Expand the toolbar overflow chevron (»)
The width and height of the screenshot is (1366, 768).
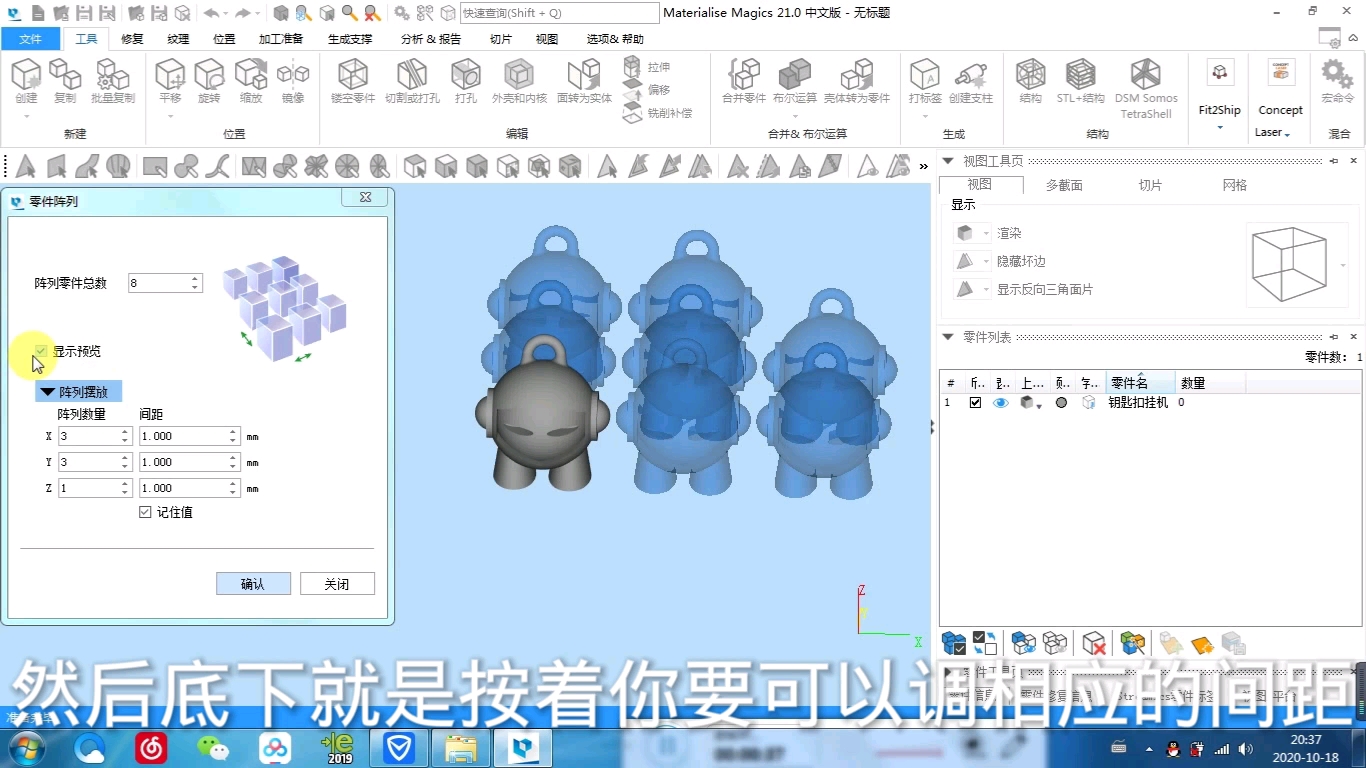click(x=923, y=167)
